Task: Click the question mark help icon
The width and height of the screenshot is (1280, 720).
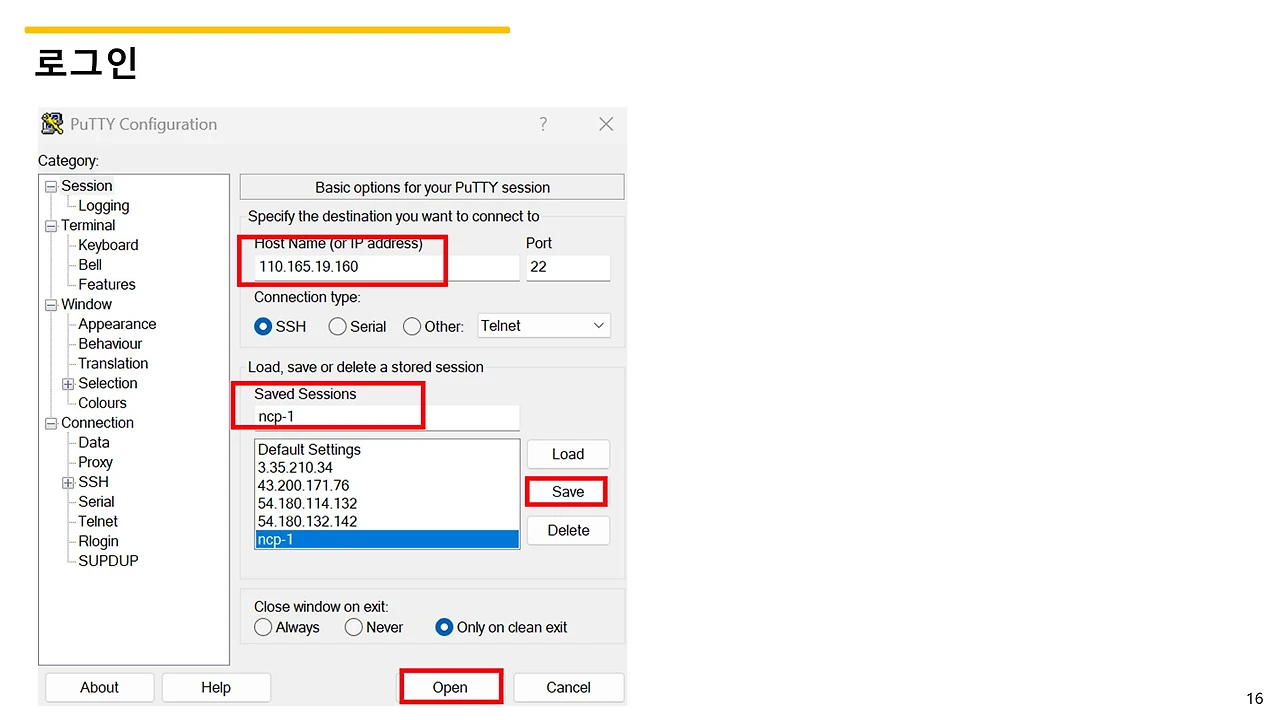Action: point(543,124)
